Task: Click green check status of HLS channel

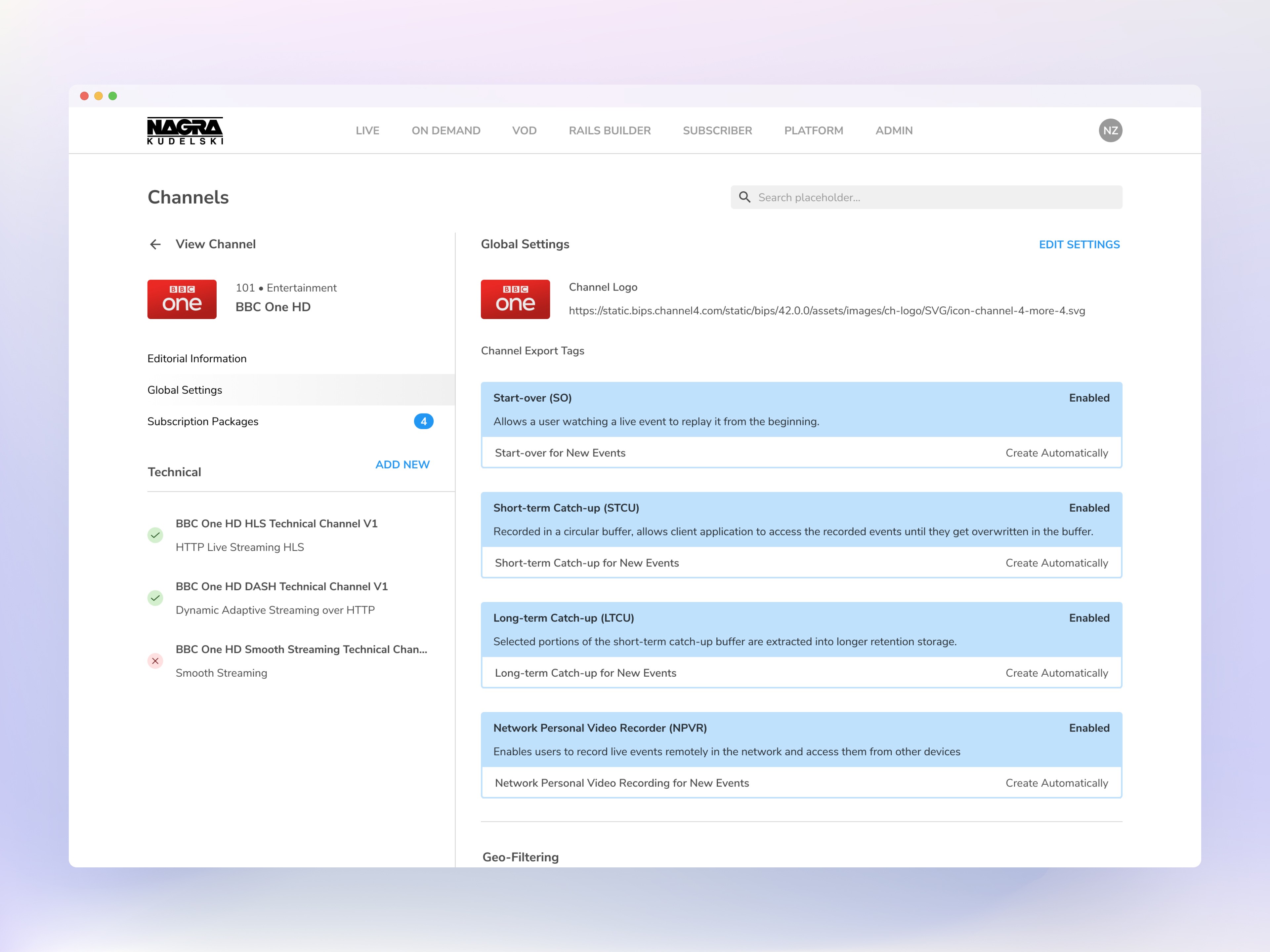Action: (155, 535)
